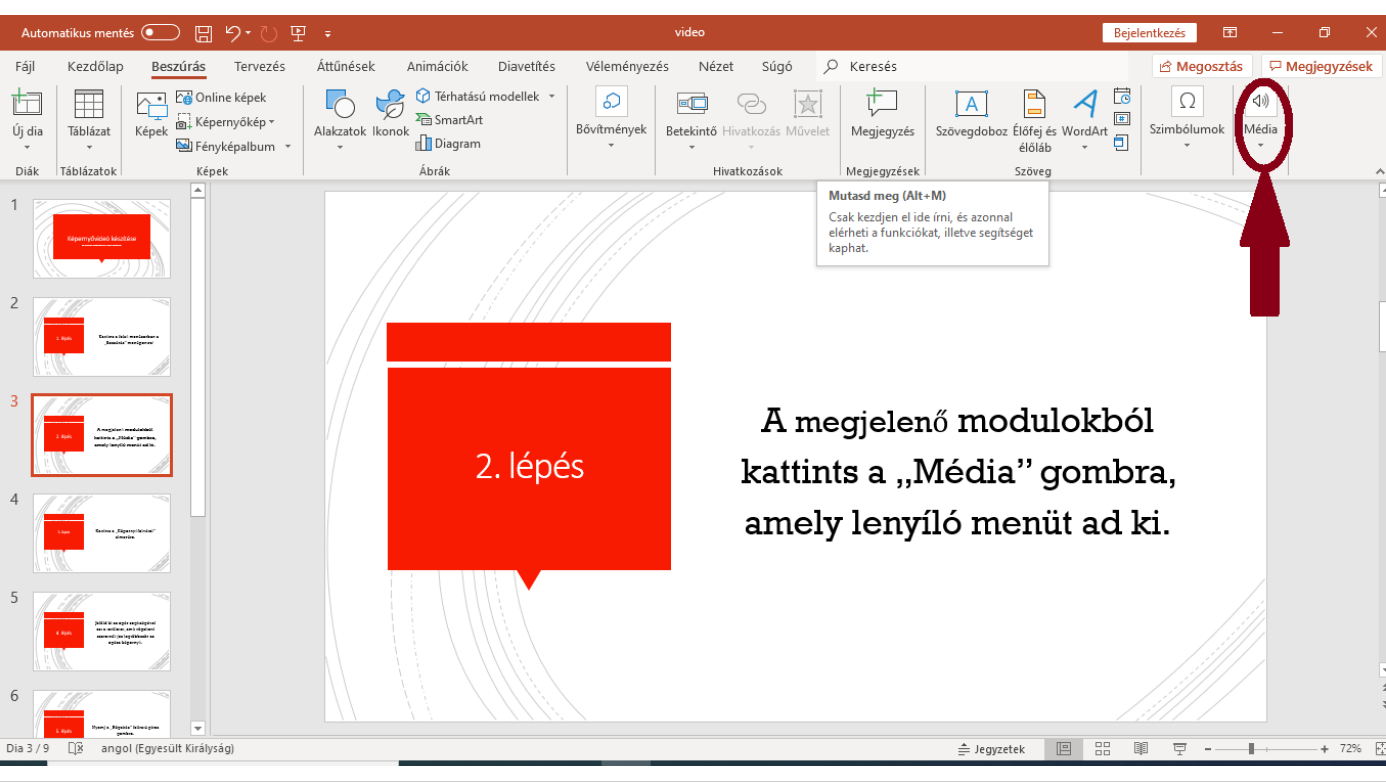Expand the Fényképalbum dropdown arrow
The height and width of the screenshot is (782, 1386).
[288, 146]
